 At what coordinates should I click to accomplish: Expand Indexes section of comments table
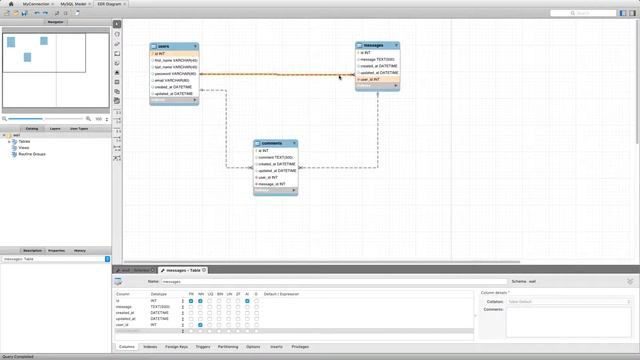pos(294,190)
